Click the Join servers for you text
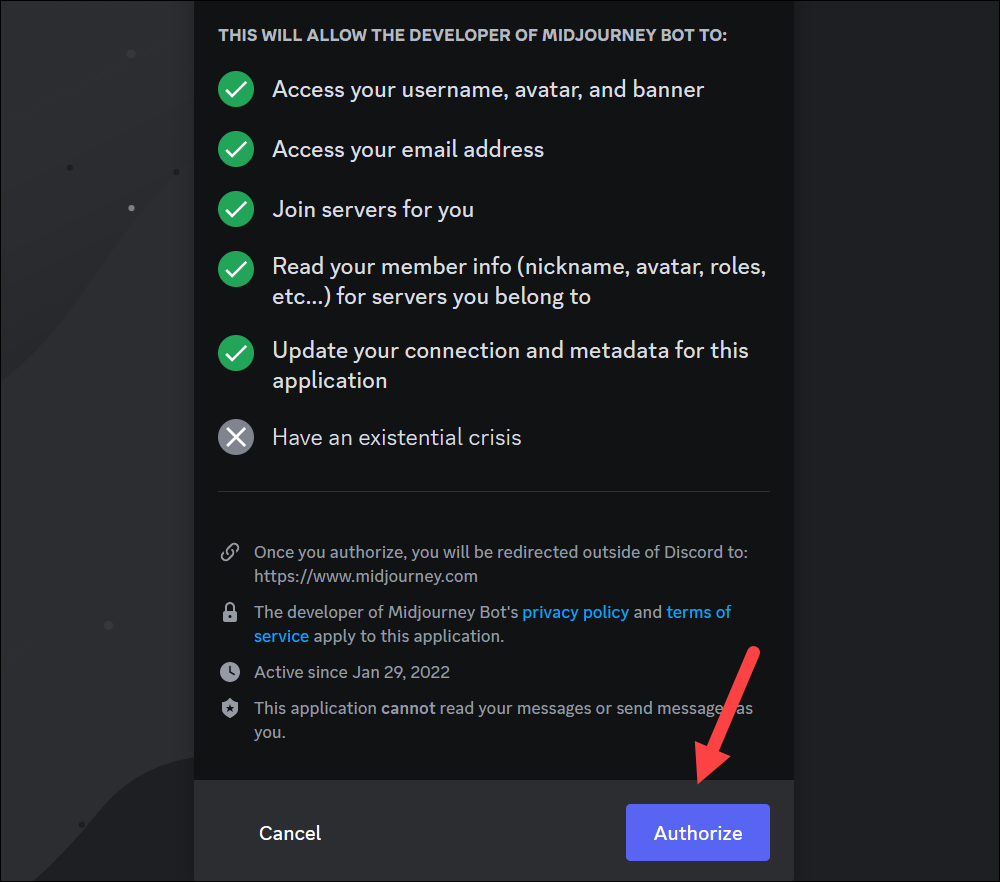Screen dimensions: 1000x882 (373, 210)
